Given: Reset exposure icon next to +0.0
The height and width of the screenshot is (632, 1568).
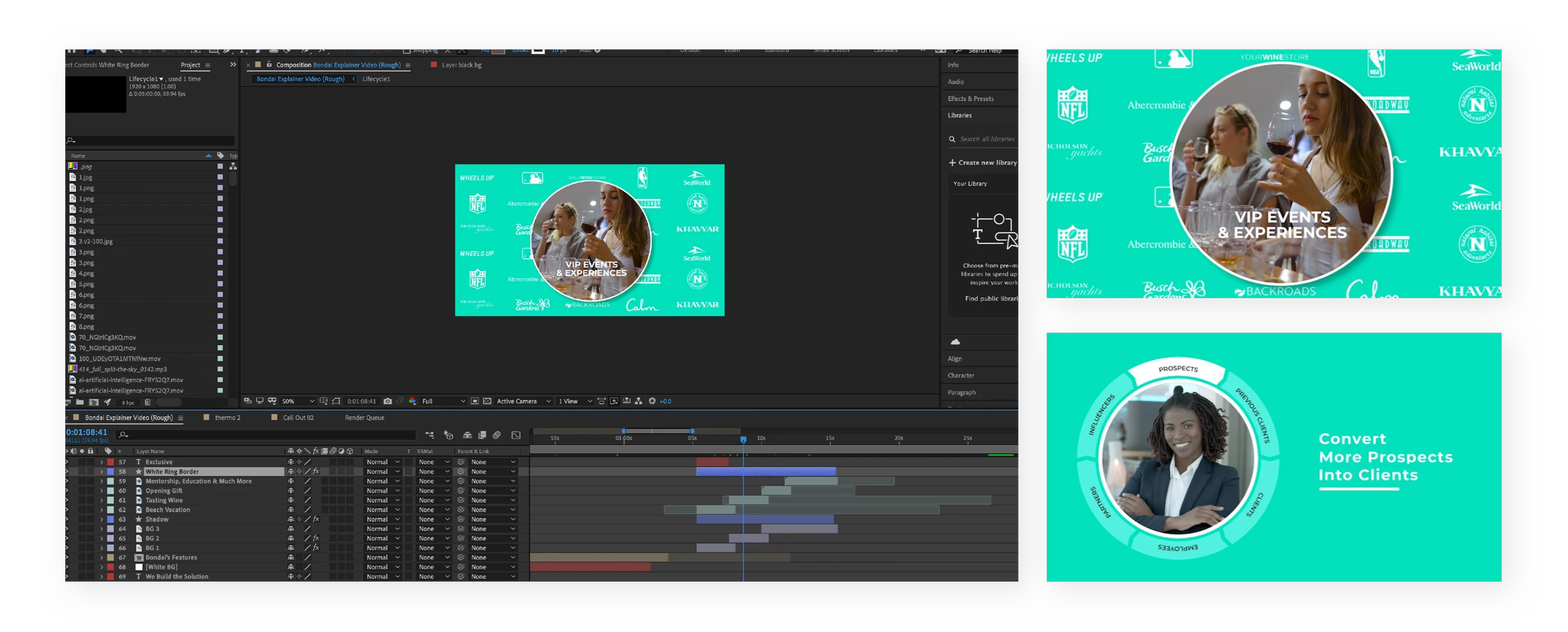Looking at the screenshot, I should [652, 401].
